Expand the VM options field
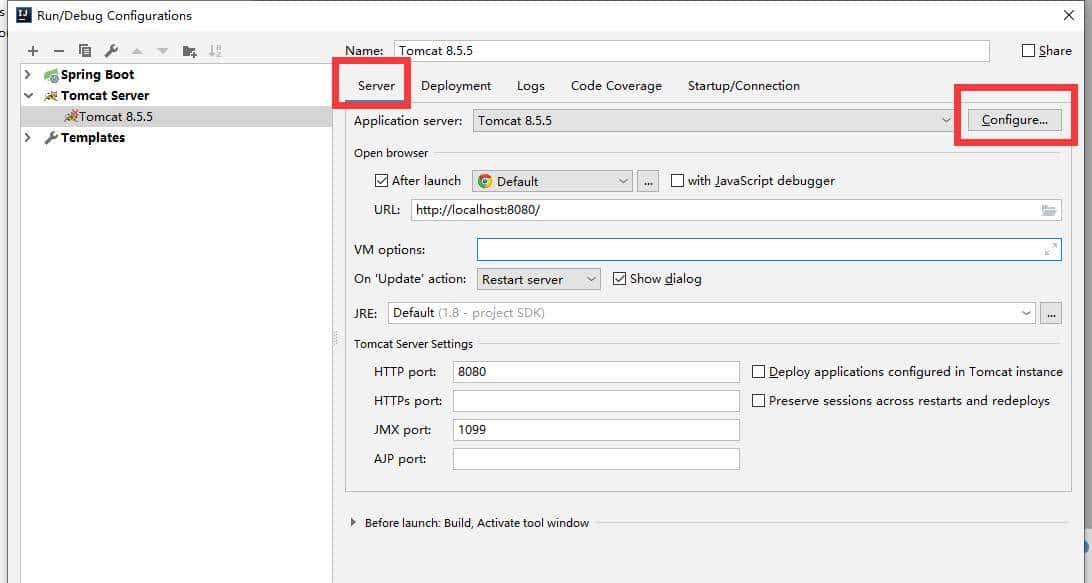 (x=1050, y=249)
